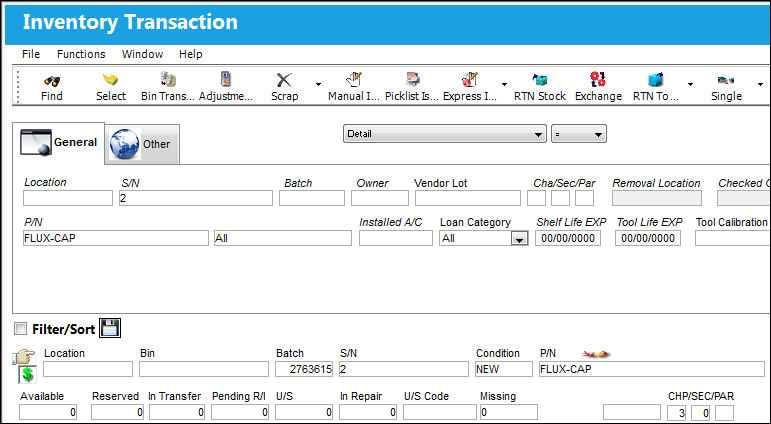Viewport: 771px width, 424px height.
Task: Expand the dropdown arrow next to RTN To
Action: point(690,85)
